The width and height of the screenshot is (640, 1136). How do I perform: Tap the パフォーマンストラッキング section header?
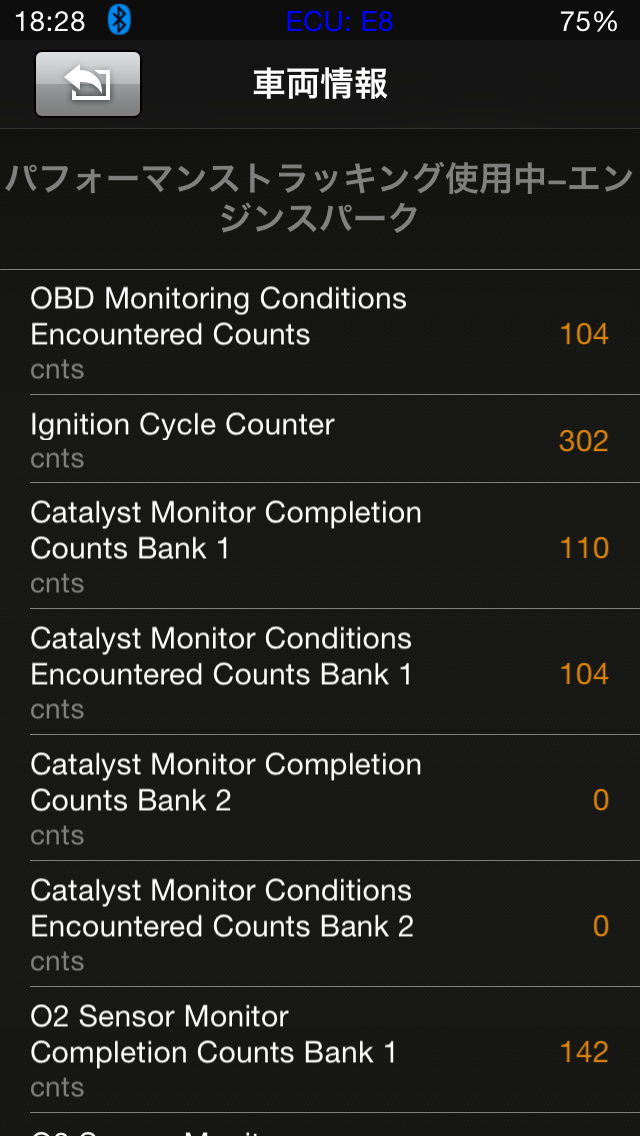tap(320, 198)
